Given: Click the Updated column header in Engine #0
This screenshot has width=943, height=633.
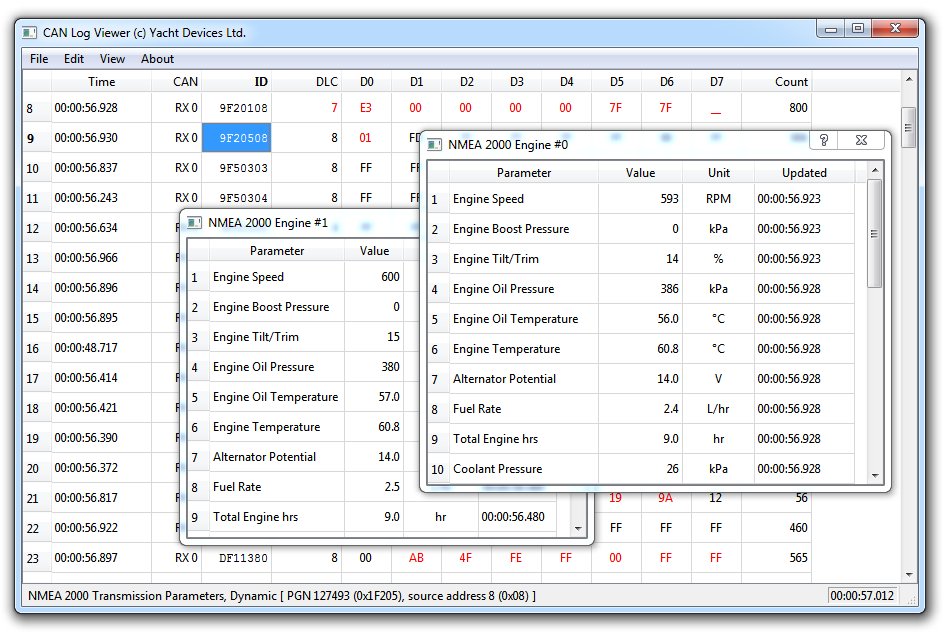Looking at the screenshot, I should (x=804, y=173).
